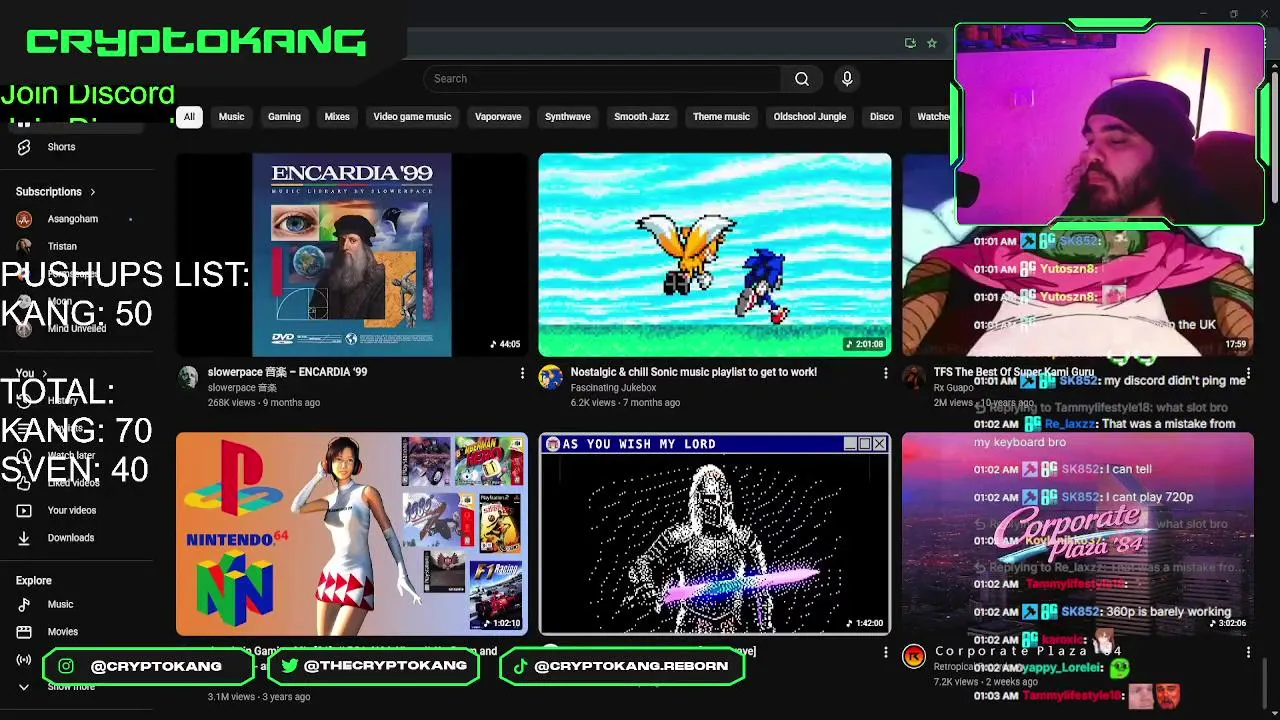Screen dimensions: 1280x720
Task: Click the Explore Music label
Action: pyautogui.click(x=60, y=604)
